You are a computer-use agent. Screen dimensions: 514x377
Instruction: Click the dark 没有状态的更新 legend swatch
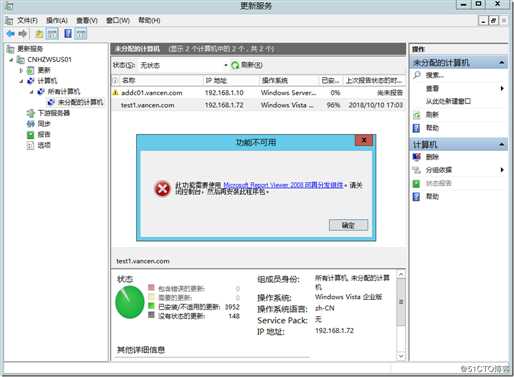click(x=151, y=315)
